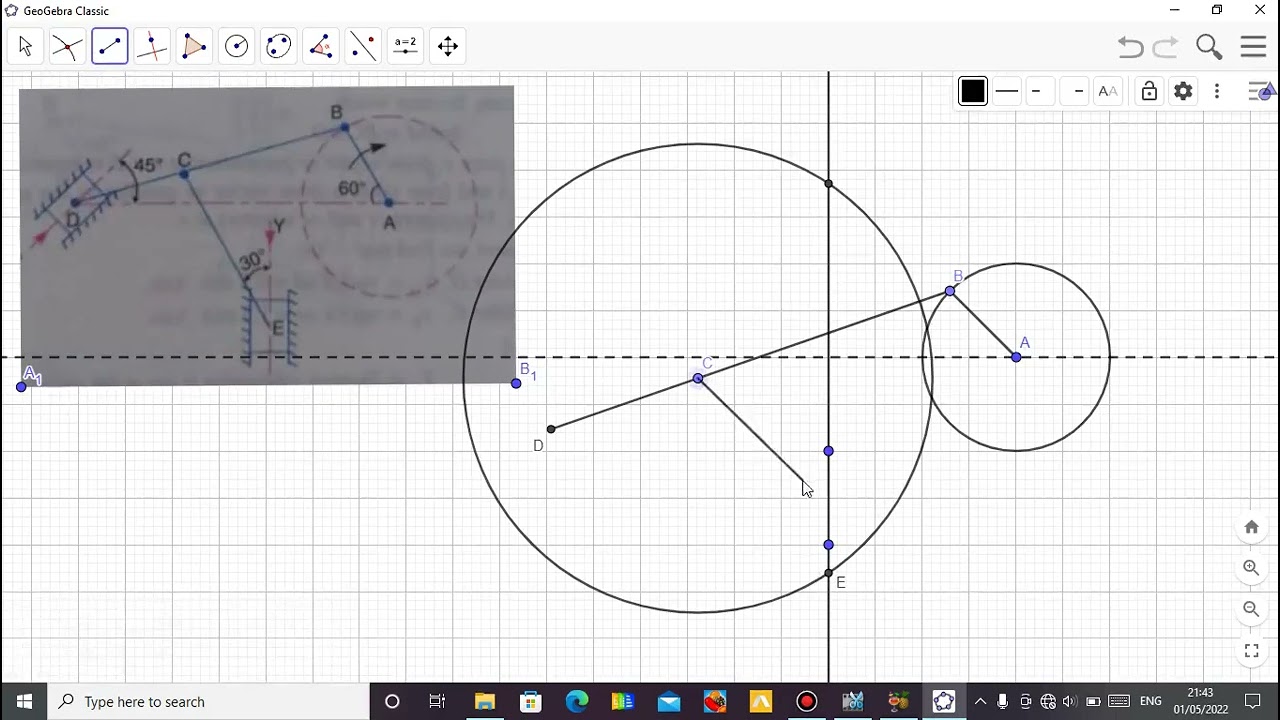Open the Windows notification center

point(1253,701)
